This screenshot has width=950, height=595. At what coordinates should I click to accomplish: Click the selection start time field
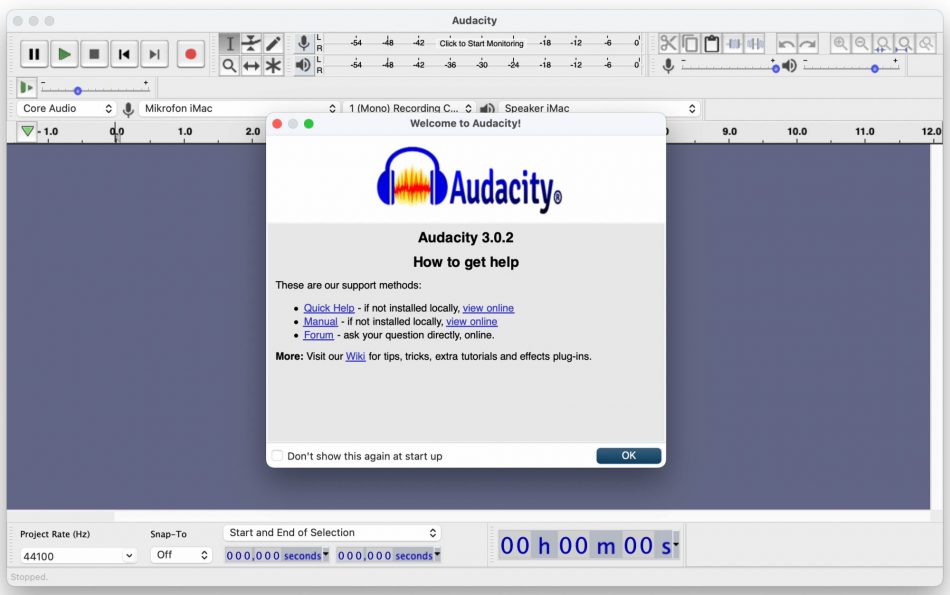click(x=273, y=555)
